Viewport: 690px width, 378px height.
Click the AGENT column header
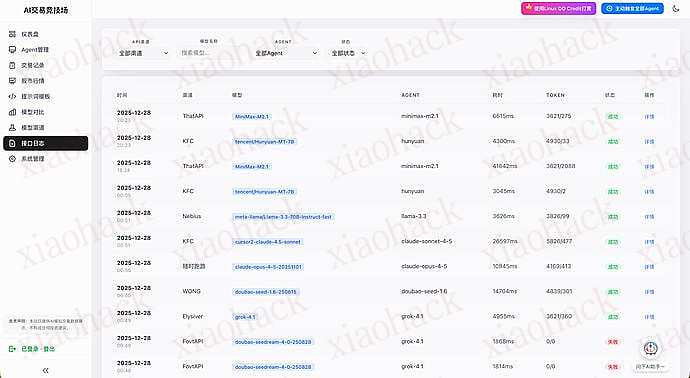410,95
